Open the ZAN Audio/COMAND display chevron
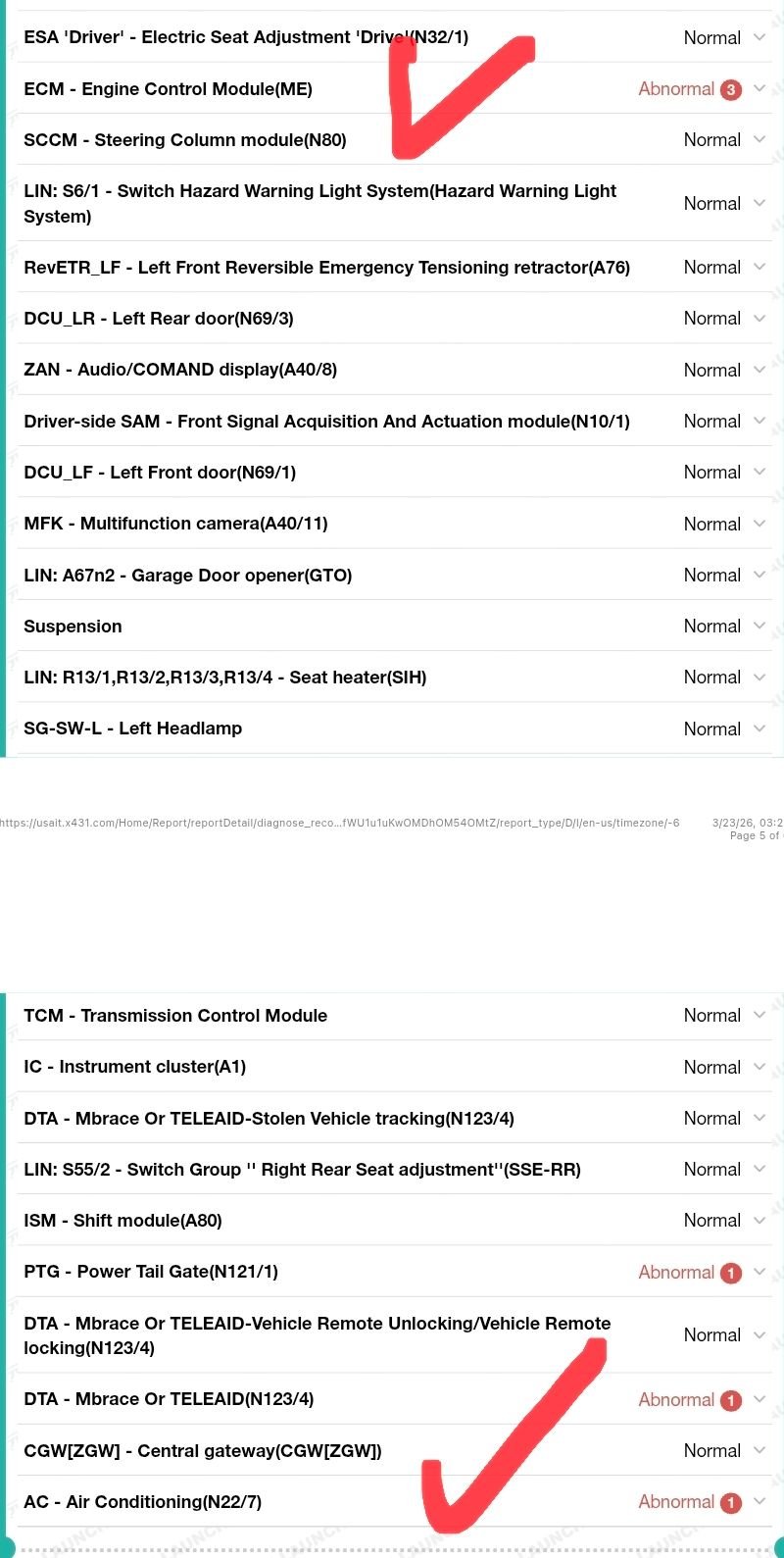Screen dimensions: 784x1558 [x=759, y=370]
